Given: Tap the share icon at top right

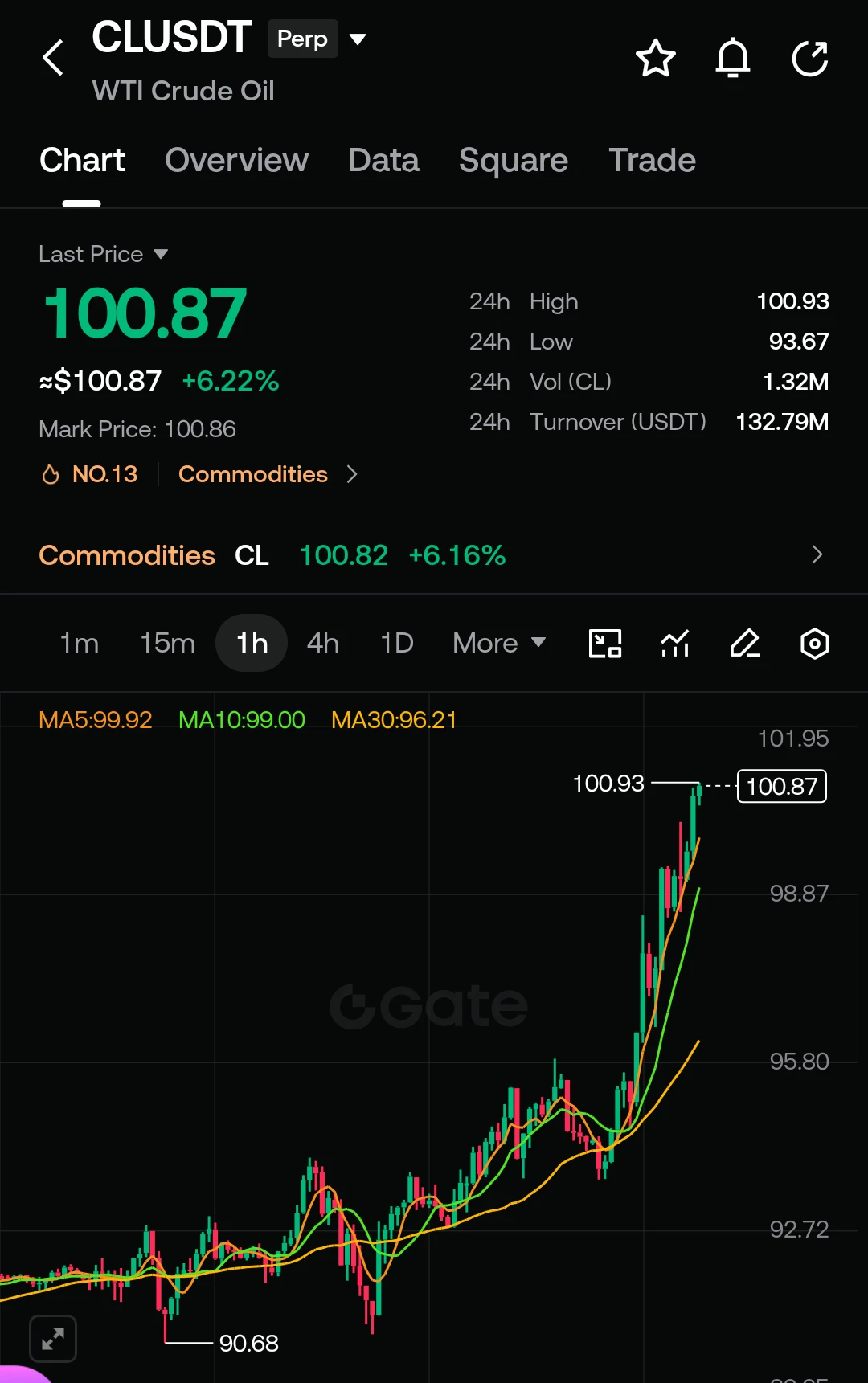Looking at the screenshot, I should pyautogui.click(x=810, y=58).
